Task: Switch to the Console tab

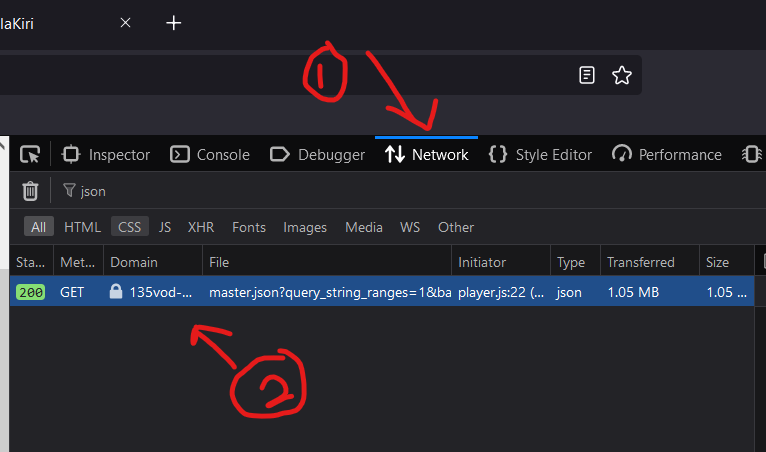Action: click(210, 155)
